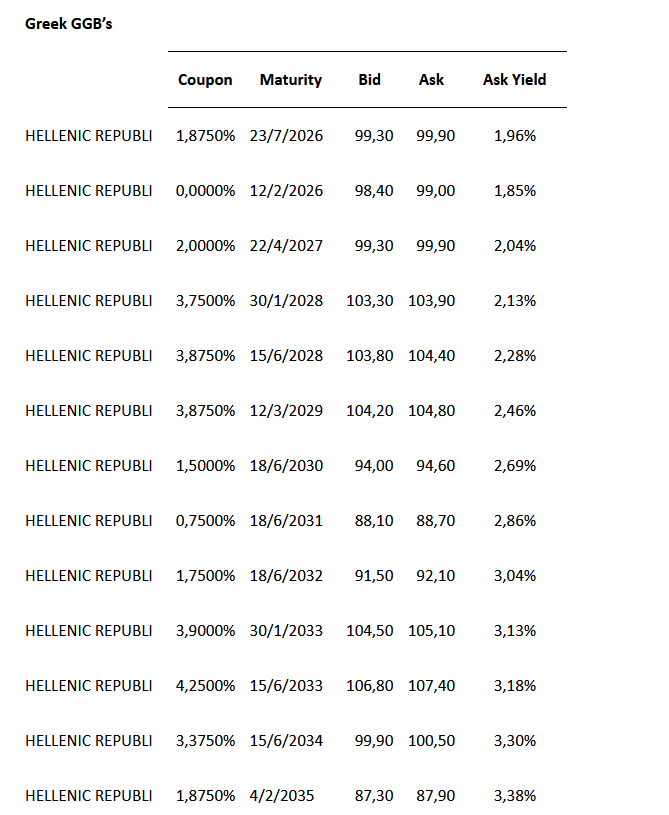Click the 18/6/2032 maturity date
669x815 pixels.
[290, 575]
